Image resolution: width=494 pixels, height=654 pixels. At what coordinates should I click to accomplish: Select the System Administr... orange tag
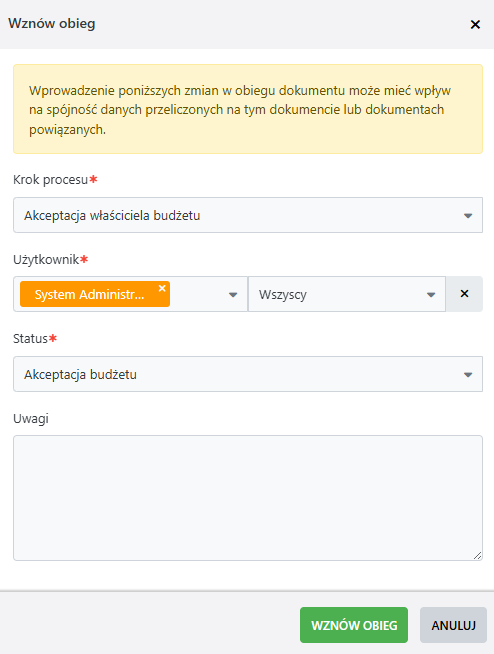click(89, 294)
